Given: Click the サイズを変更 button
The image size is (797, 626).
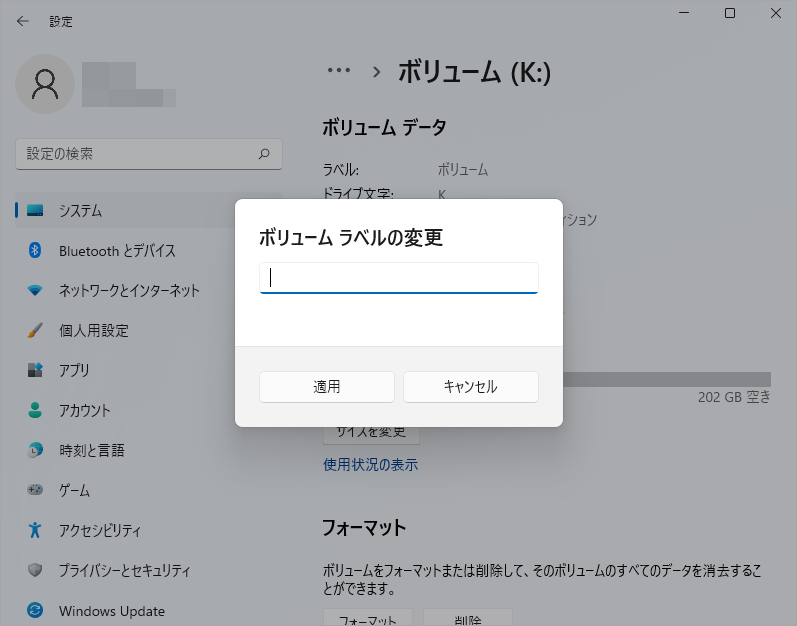Looking at the screenshot, I should click(x=371, y=434).
